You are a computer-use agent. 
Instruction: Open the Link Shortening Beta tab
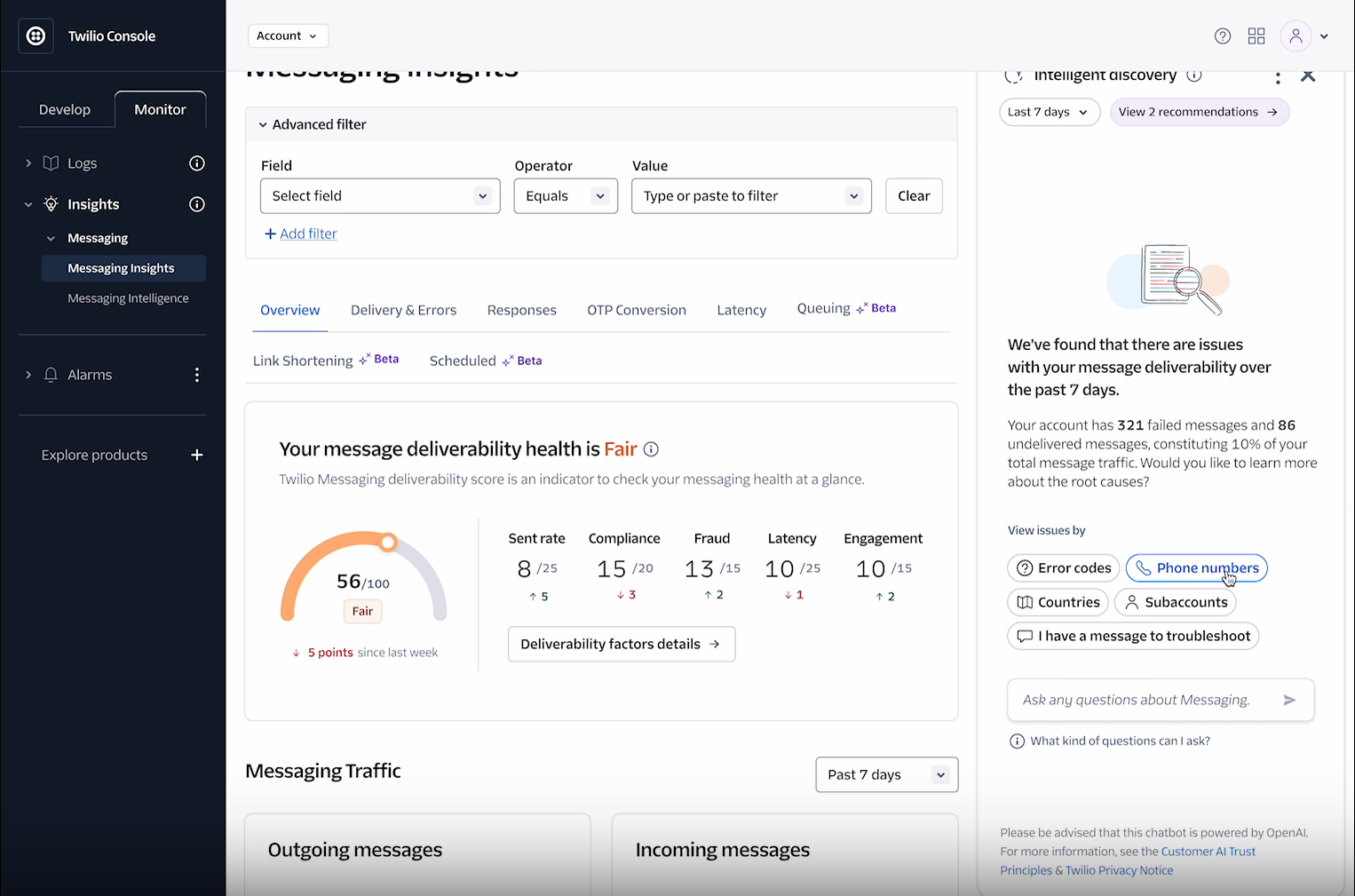click(x=326, y=361)
